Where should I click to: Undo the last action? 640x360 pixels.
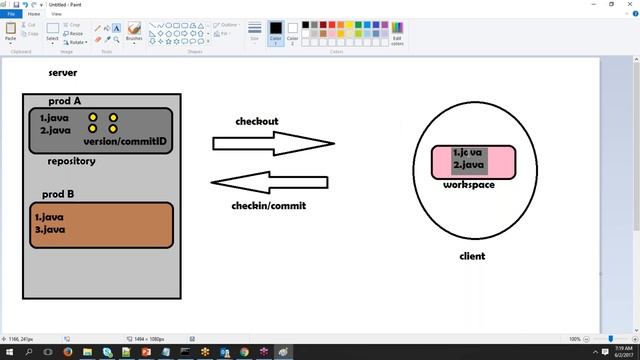point(25,4)
